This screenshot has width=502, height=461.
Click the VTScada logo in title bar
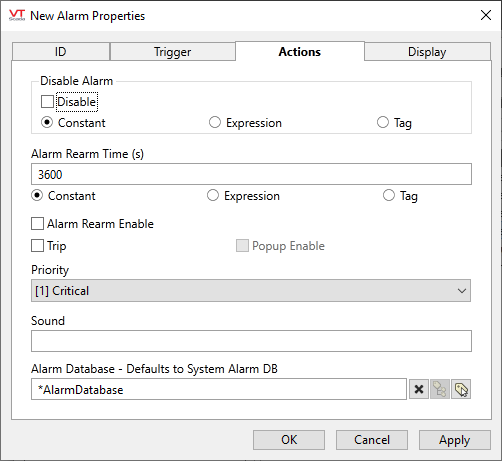point(17,15)
